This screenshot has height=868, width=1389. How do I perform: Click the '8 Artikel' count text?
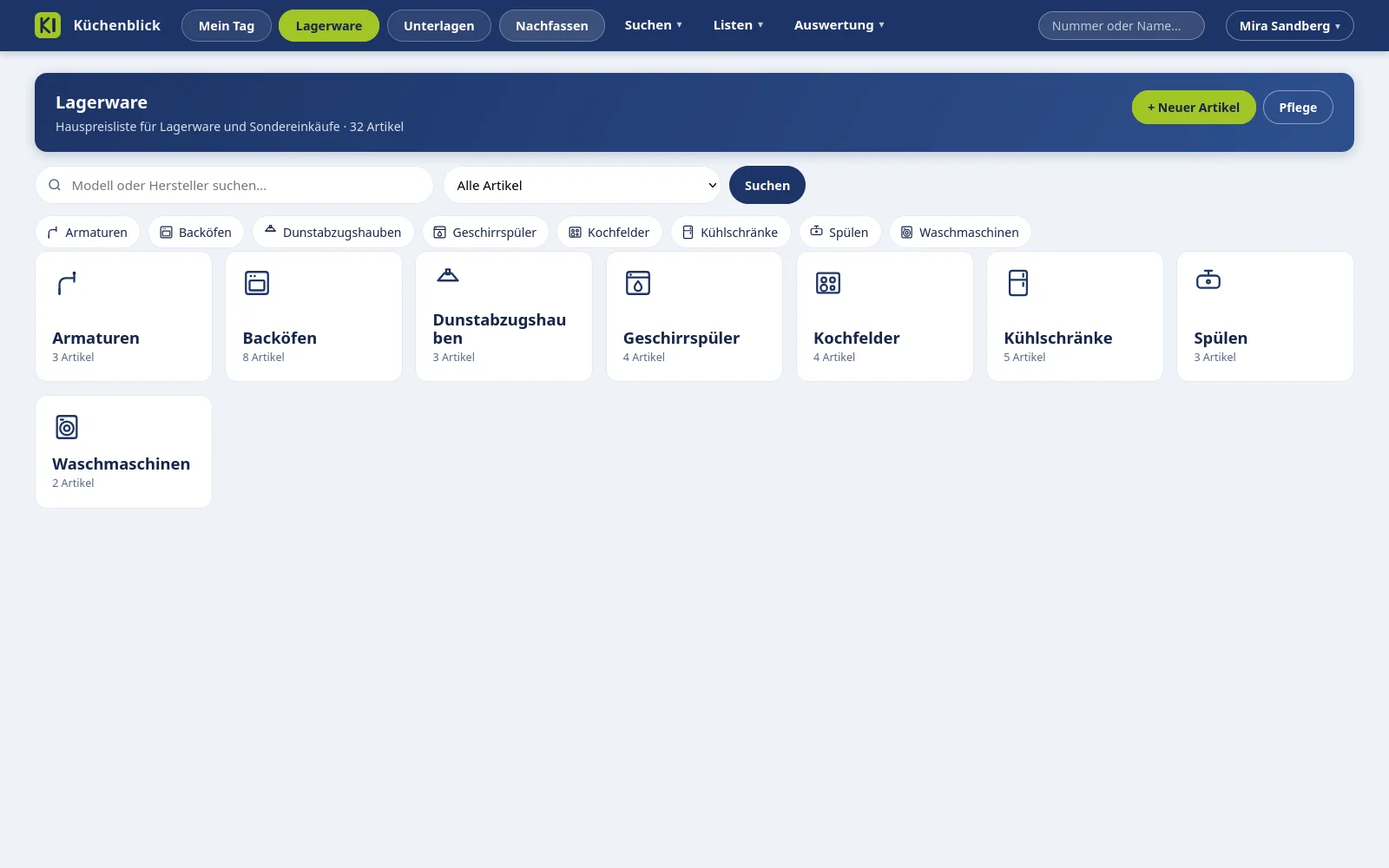coord(263,358)
